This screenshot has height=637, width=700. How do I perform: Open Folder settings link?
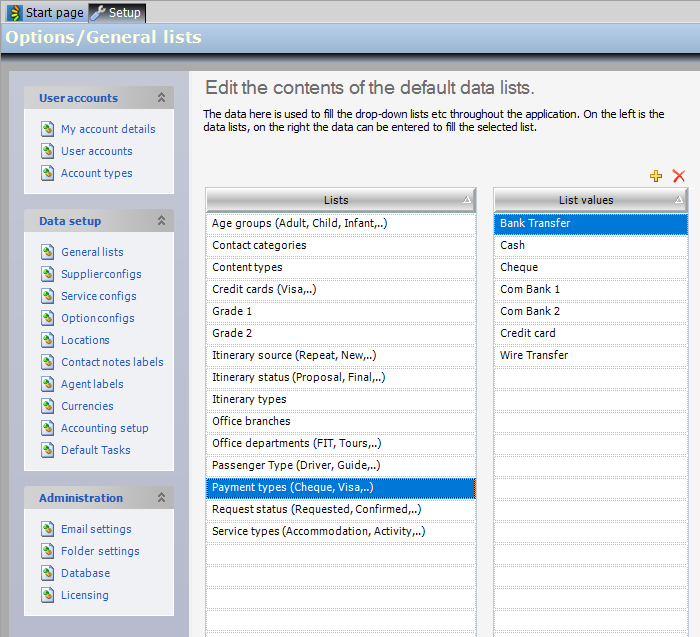pos(100,551)
